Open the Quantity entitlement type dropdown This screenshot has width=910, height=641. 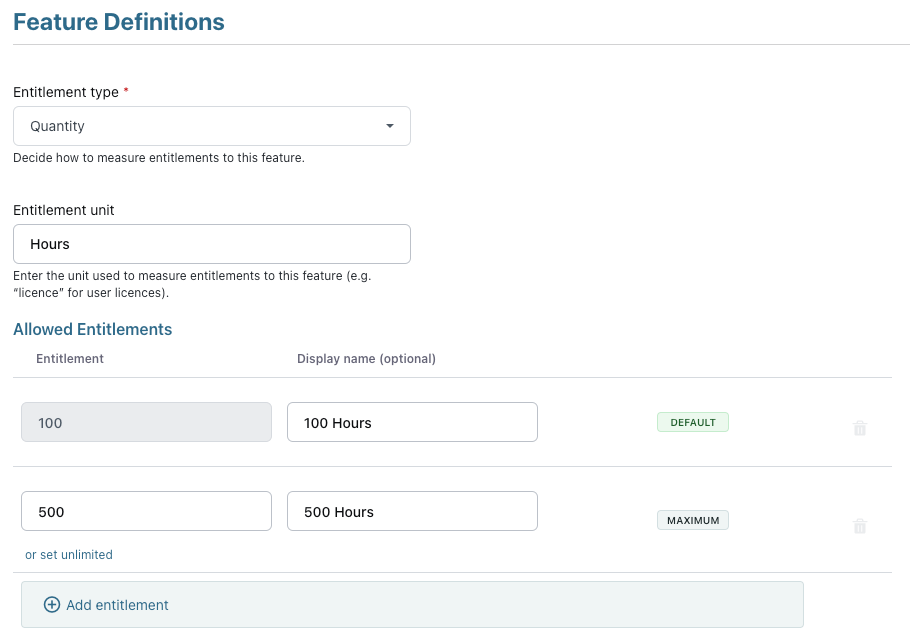click(x=211, y=126)
